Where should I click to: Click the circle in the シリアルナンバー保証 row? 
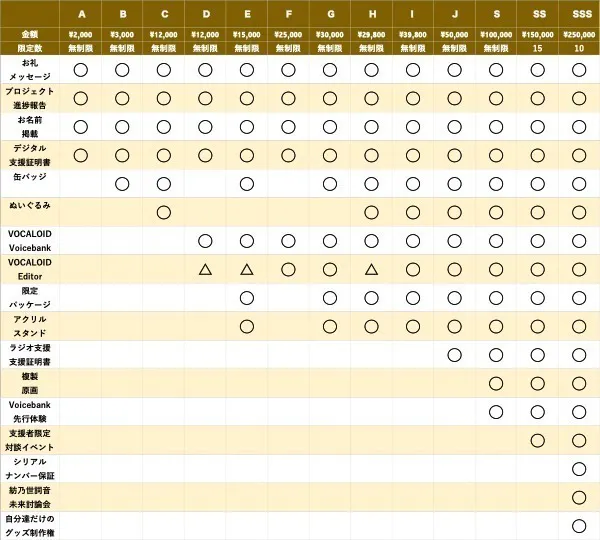pyautogui.click(x=579, y=469)
